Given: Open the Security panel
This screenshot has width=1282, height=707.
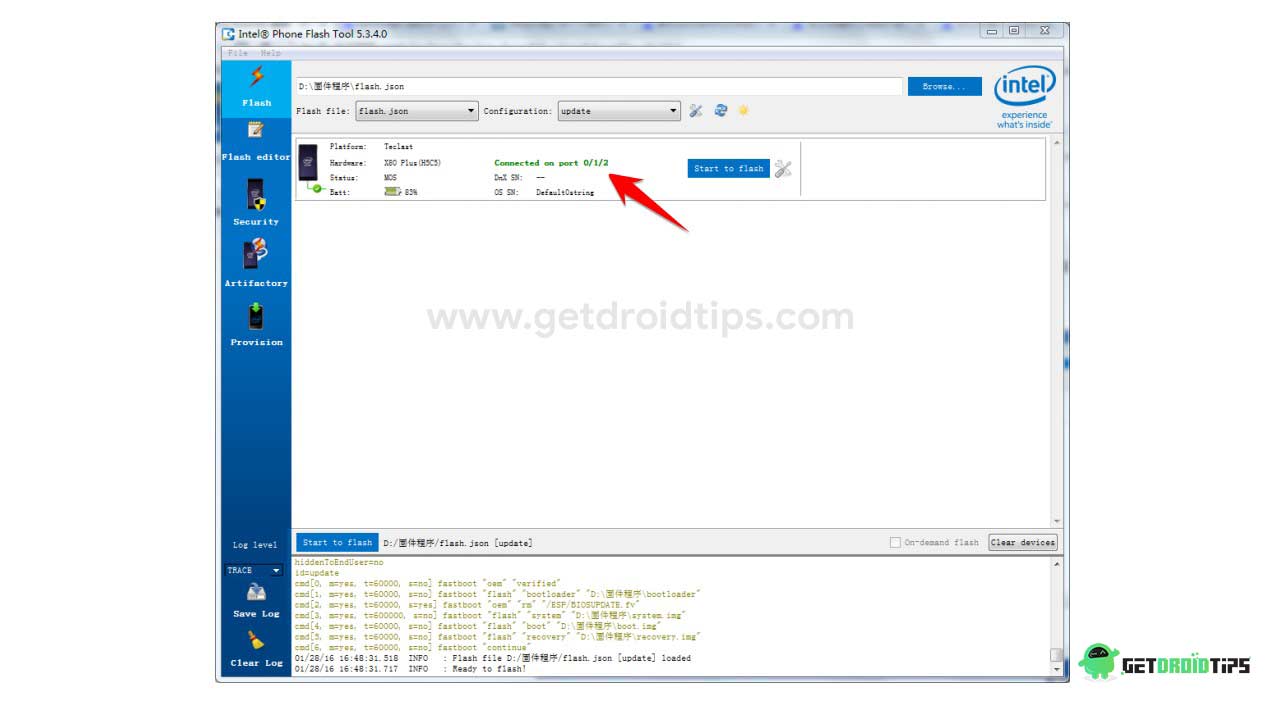Looking at the screenshot, I should [256, 202].
